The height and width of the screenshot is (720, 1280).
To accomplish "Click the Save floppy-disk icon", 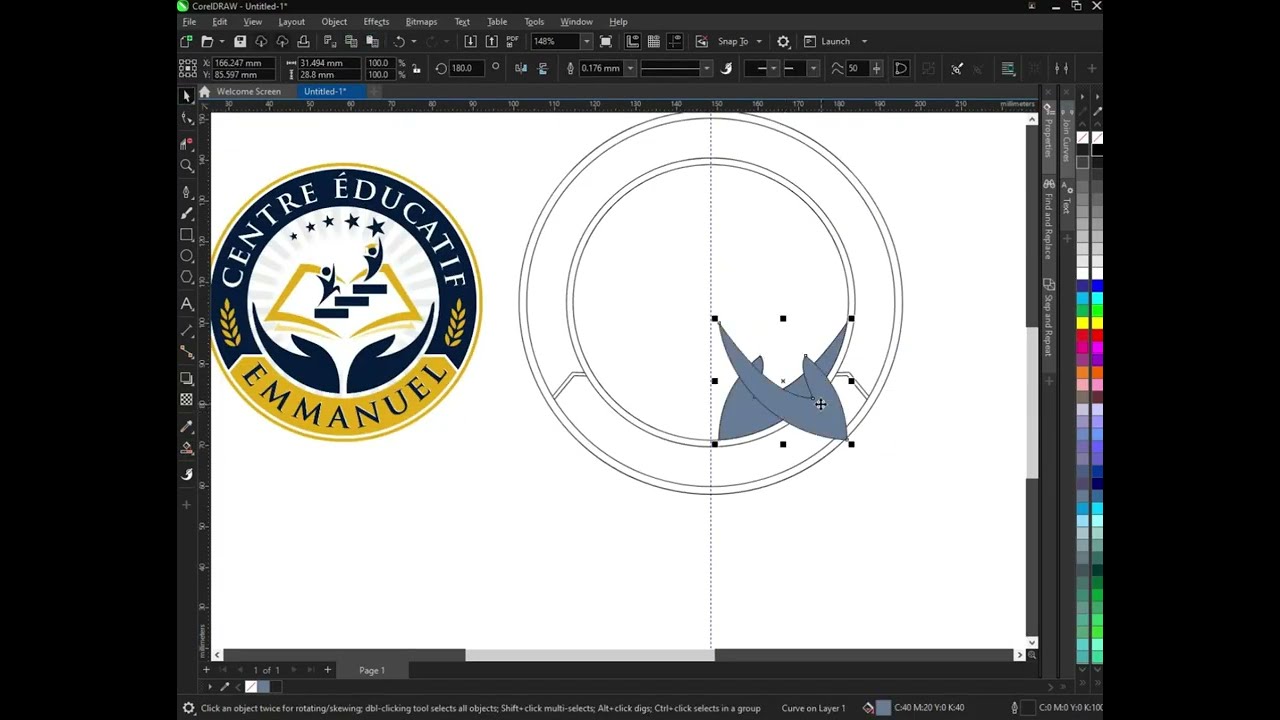I will click(x=240, y=41).
